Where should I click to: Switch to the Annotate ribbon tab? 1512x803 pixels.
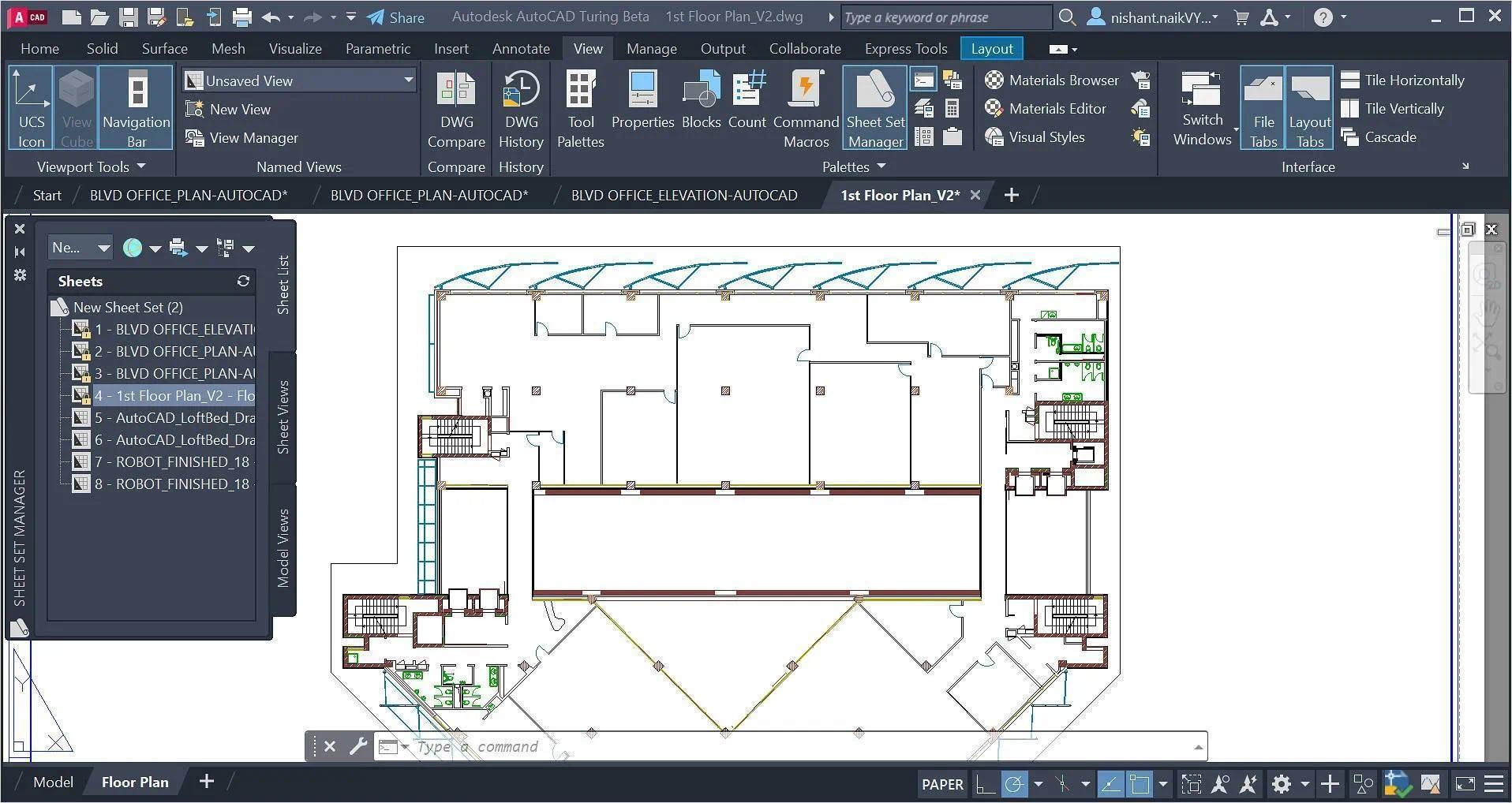coord(521,49)
